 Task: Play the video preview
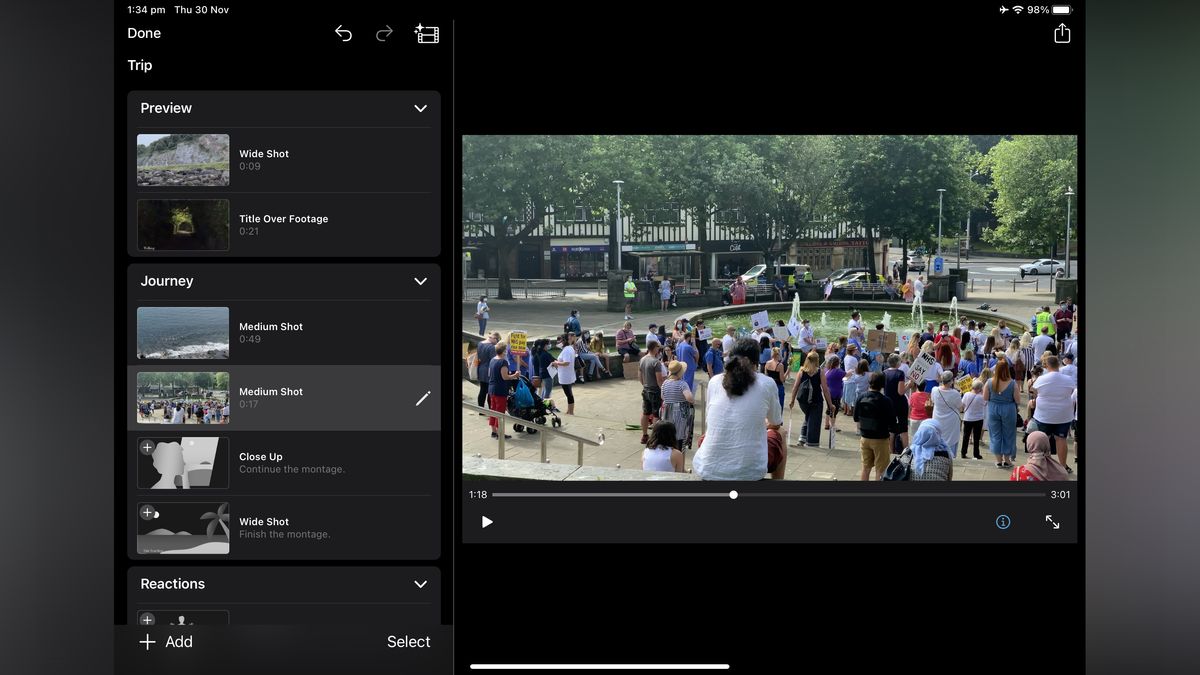(x=487, y=521)
